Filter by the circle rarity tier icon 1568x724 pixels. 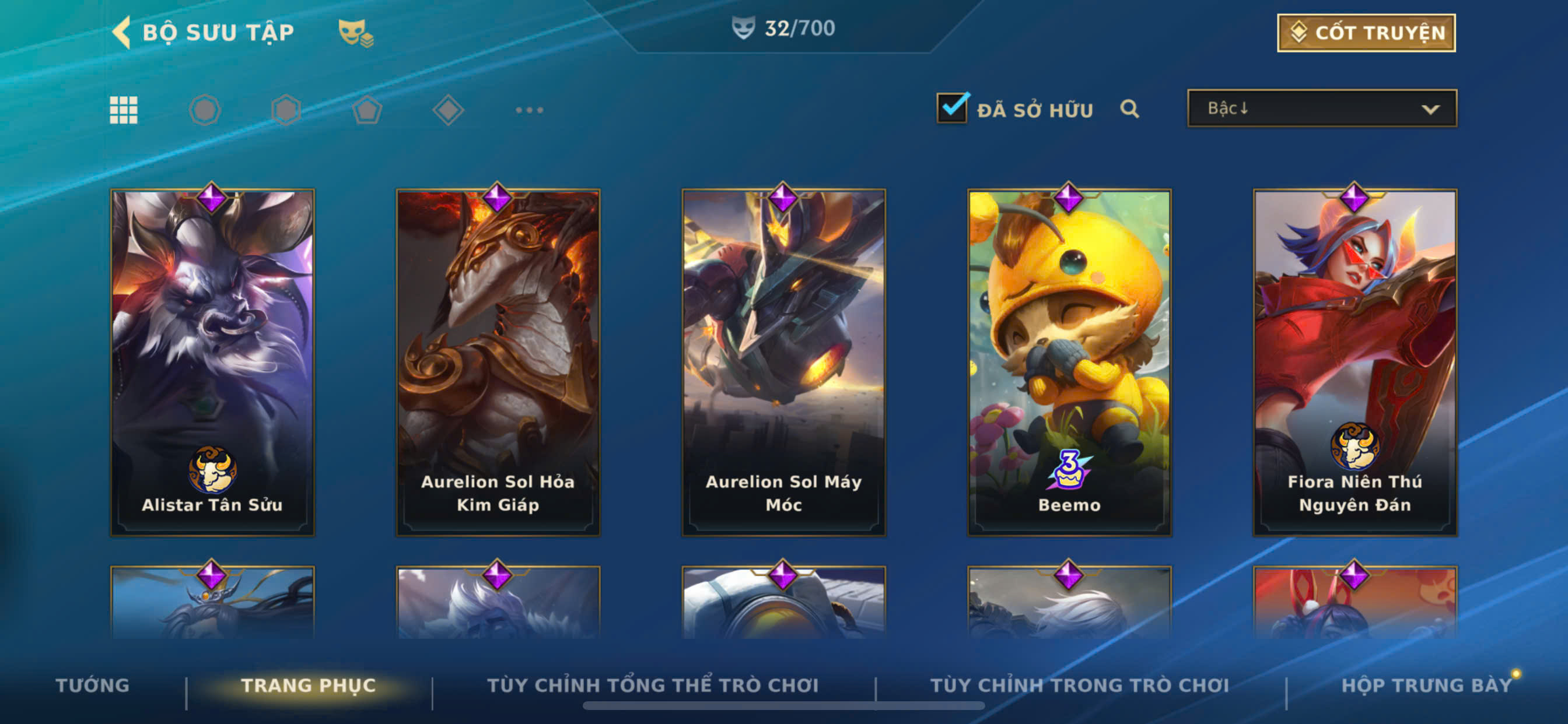[x=205, y=110]
